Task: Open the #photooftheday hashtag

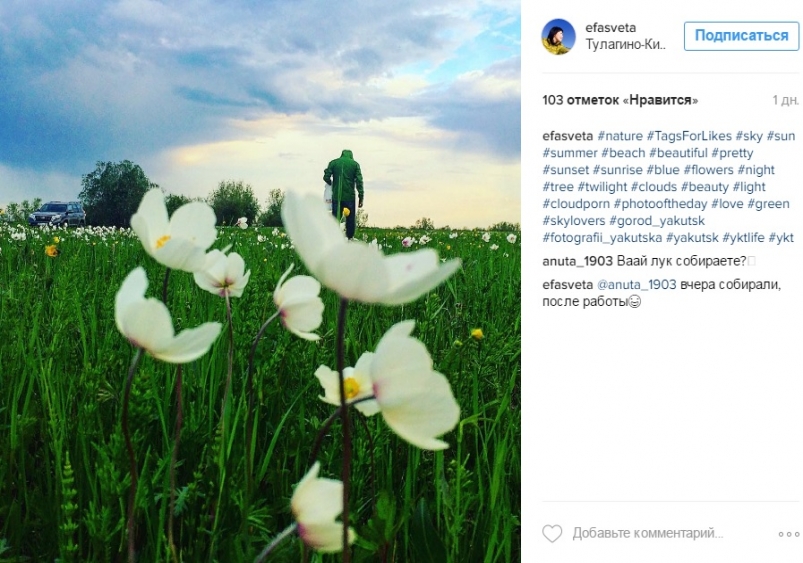Action: pyautogui.click(x=660, y=204)
